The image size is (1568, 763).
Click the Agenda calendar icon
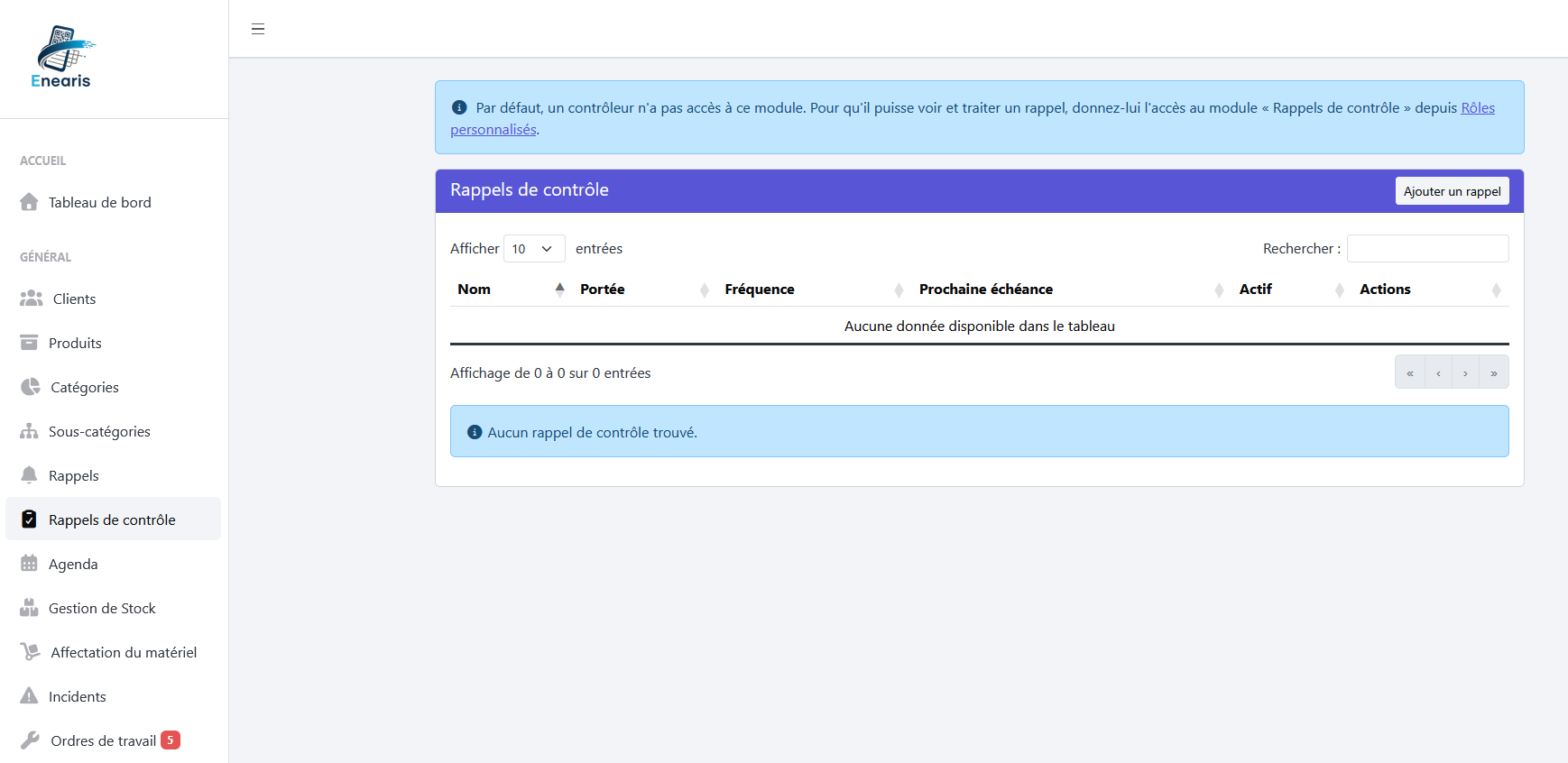click(x=29, y=564)
